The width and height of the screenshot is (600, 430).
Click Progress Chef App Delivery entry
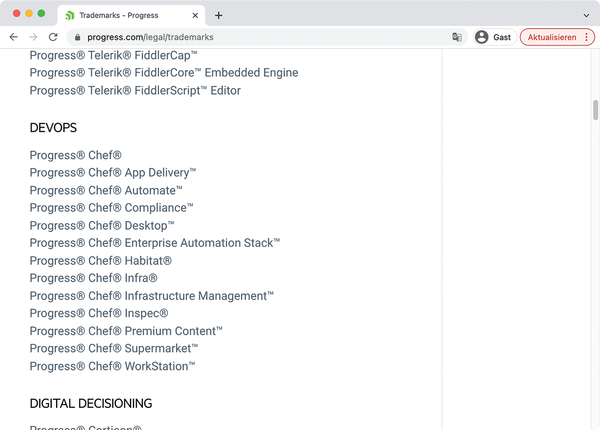pyautogui.click(x=113, y=173)
